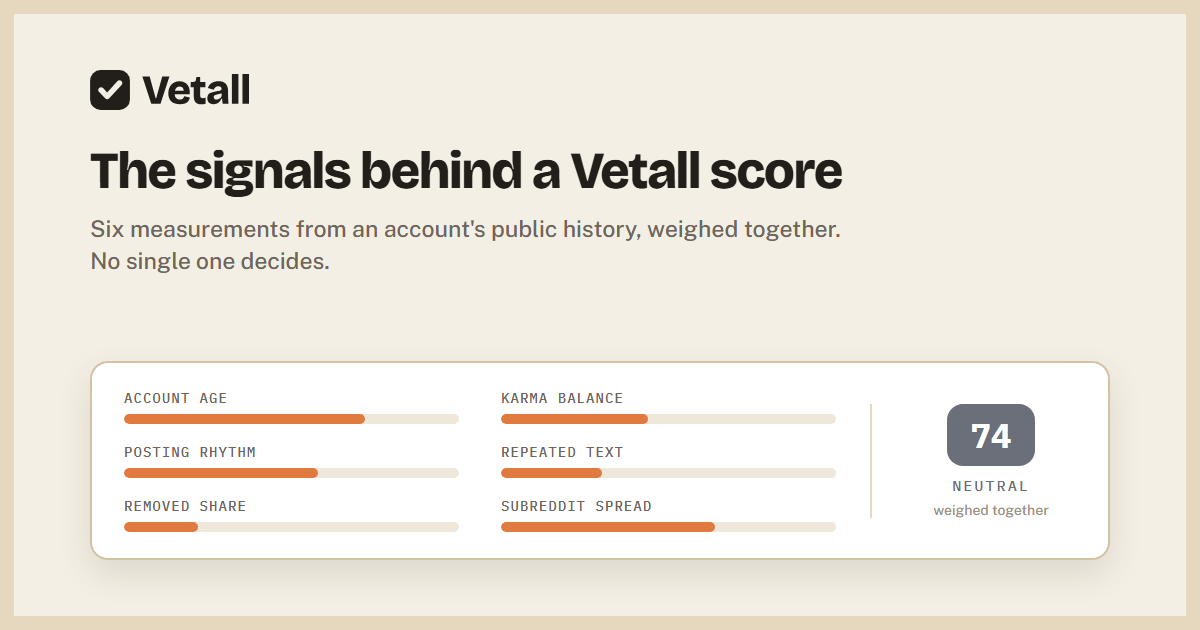The image size is (1200, 630).
Task: Select the ACCOUNT AGE label
Action: [x=176, y=398]
